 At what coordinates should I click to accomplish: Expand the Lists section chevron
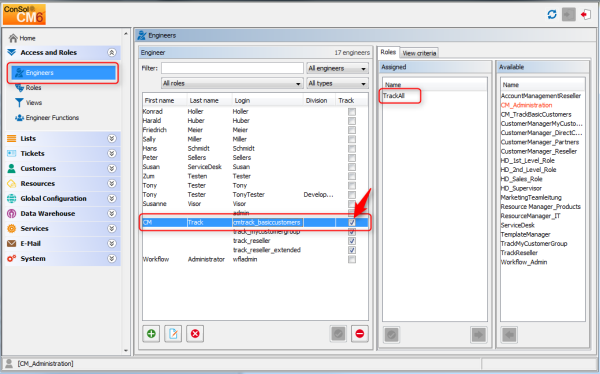pos(112,139)
